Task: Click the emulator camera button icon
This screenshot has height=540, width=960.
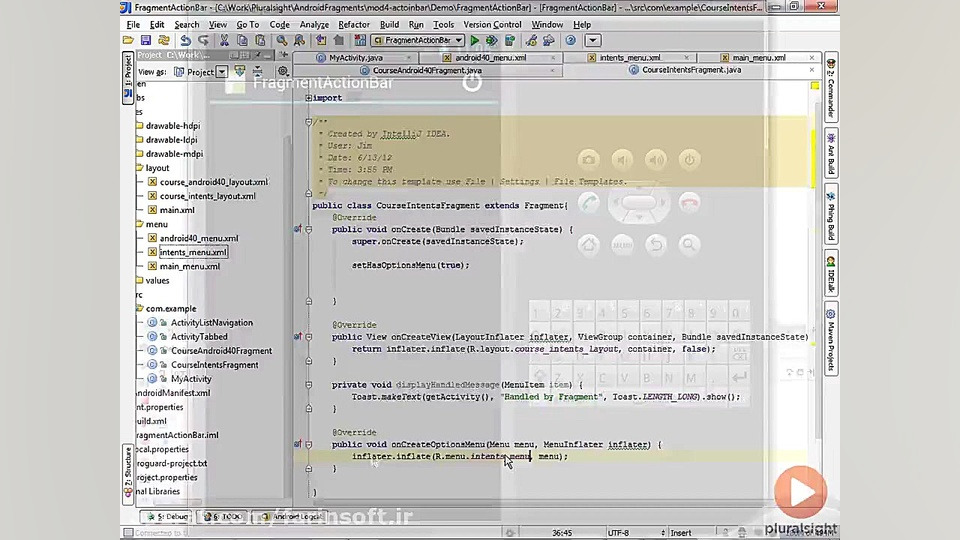Action: 589,160
